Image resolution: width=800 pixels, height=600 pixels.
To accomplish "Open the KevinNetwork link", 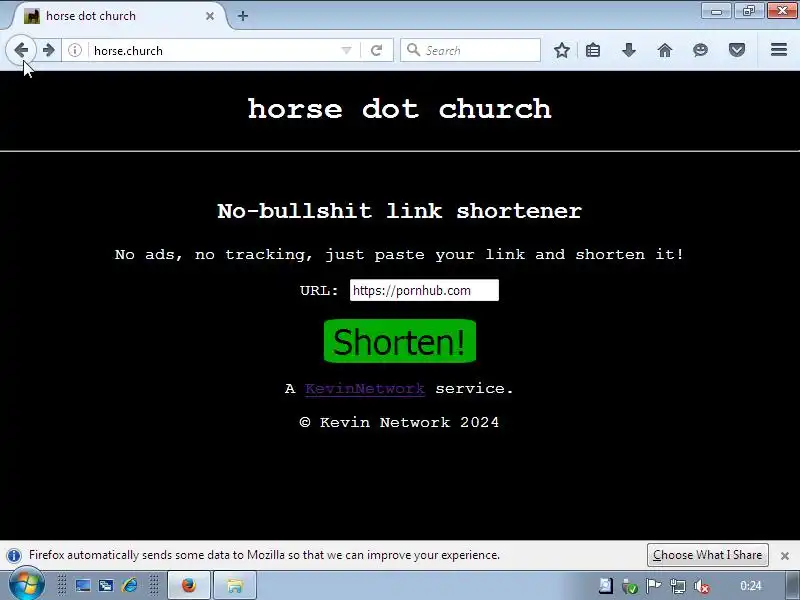I will (x=365, y=389).
